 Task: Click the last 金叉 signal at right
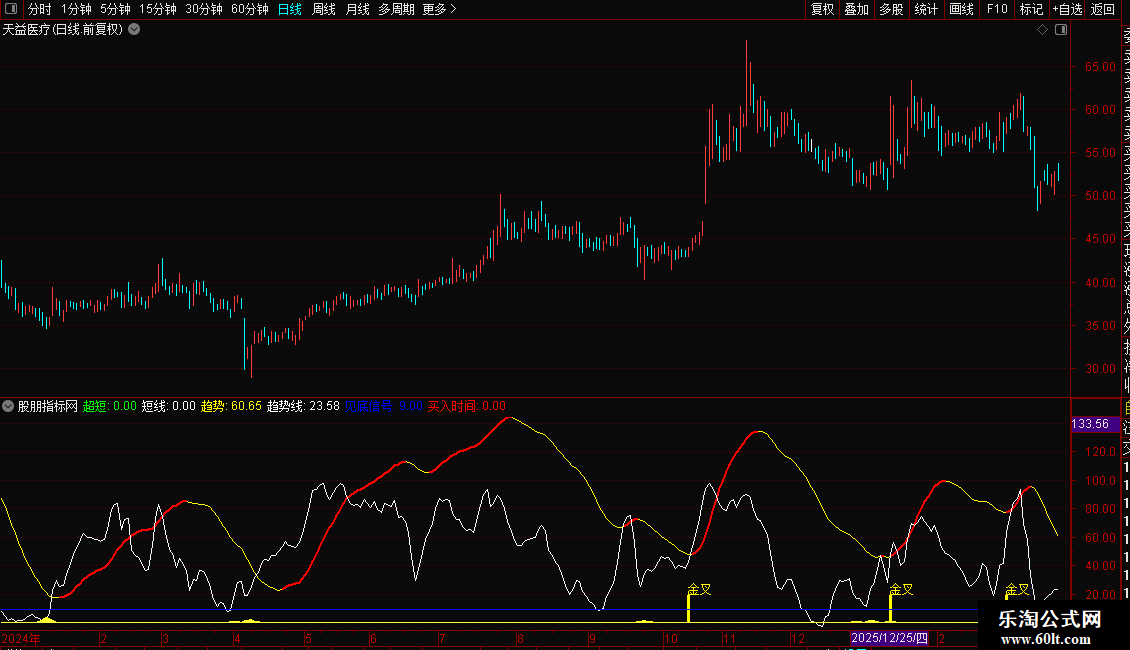coord(1017,589)
